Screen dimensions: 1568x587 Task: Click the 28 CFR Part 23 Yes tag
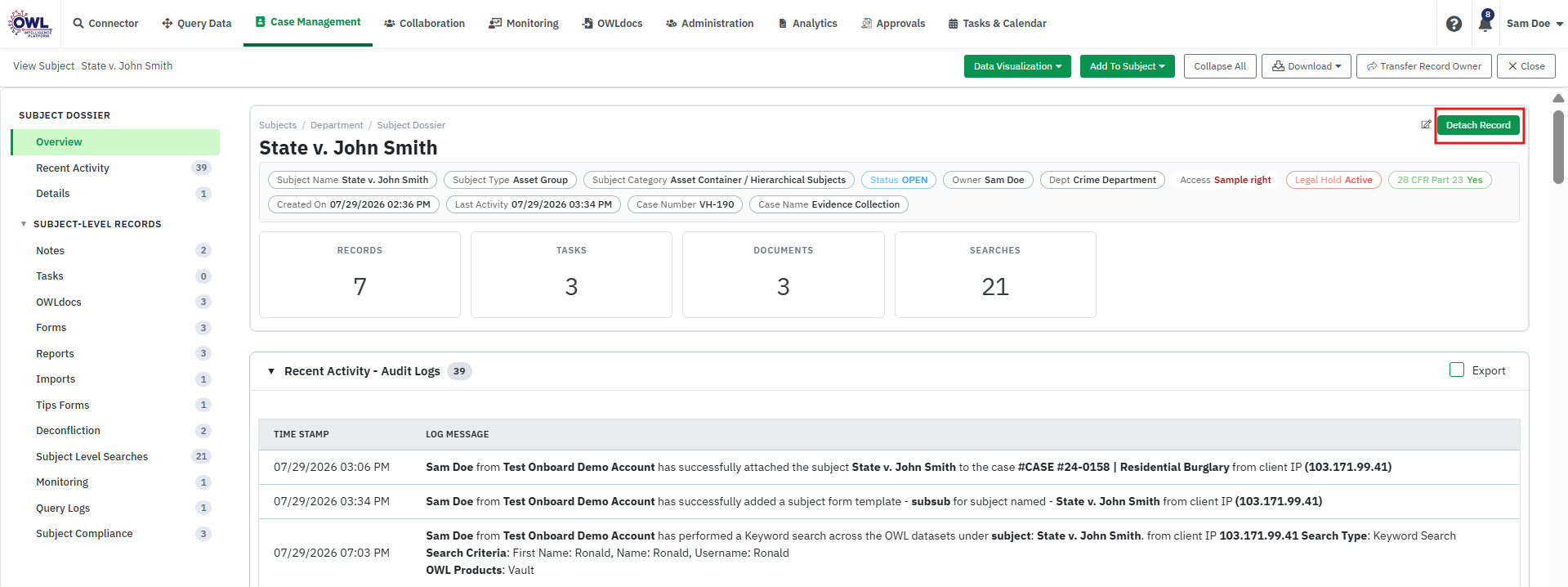tap(1440, 180)
